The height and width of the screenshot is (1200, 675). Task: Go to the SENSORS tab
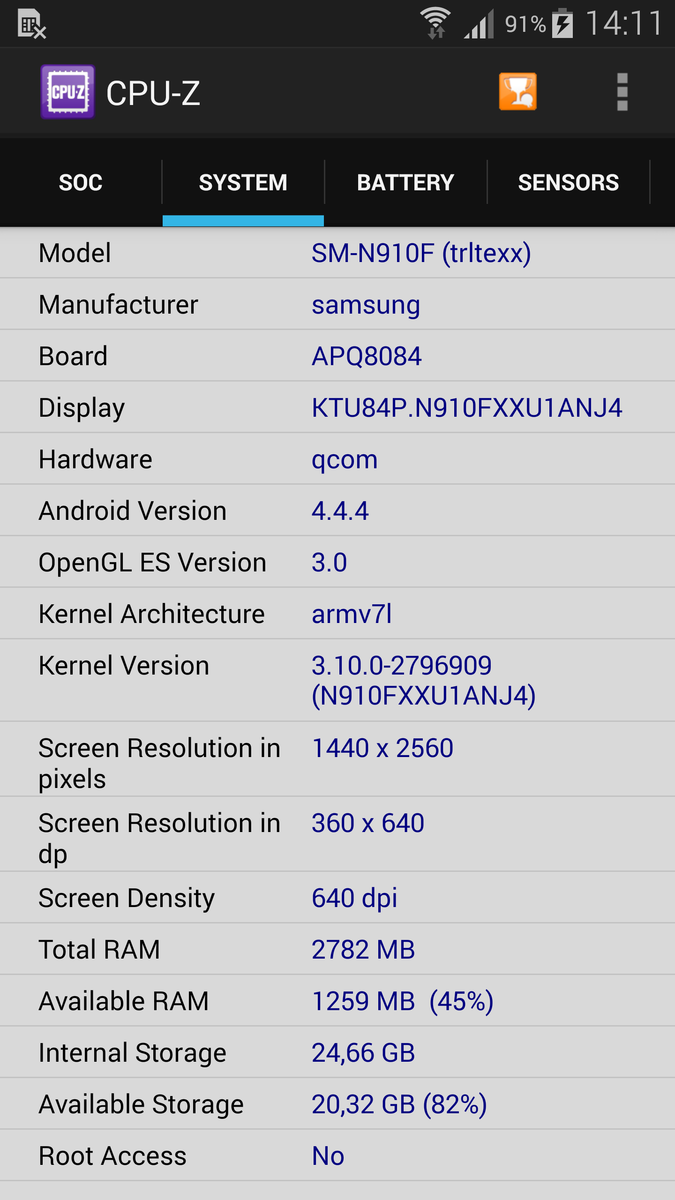[568, 183]
